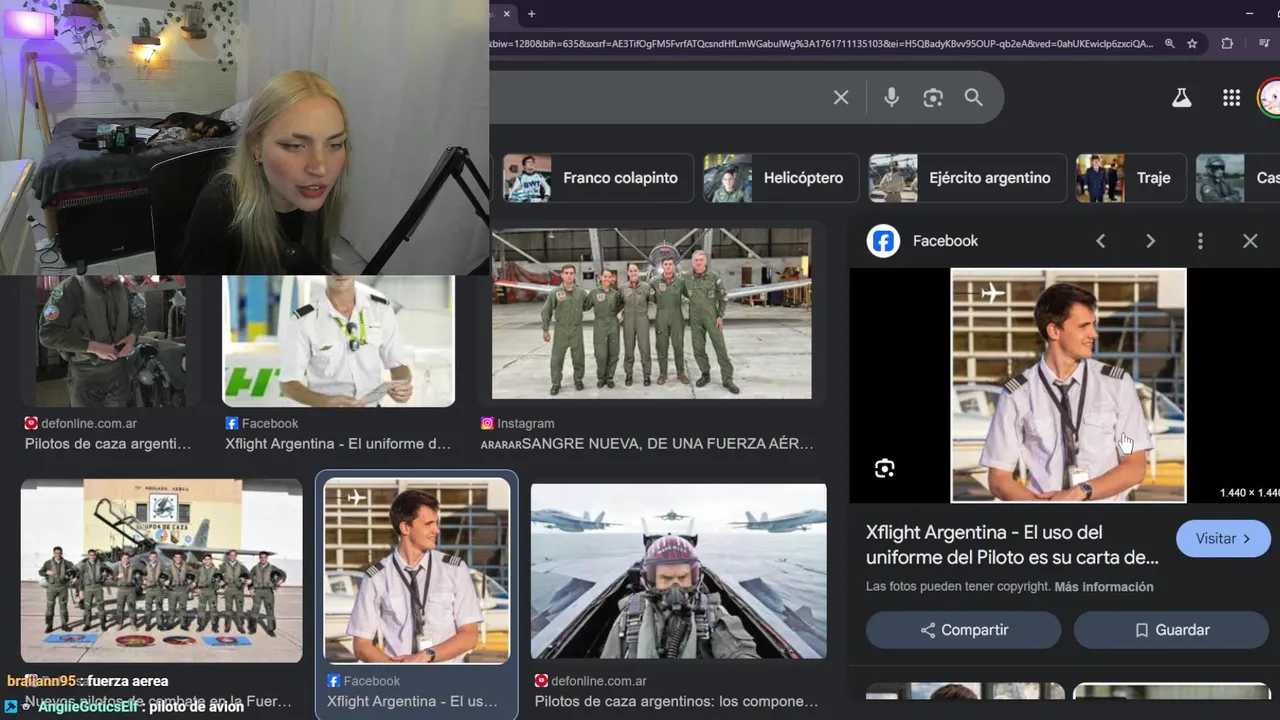Open selected Xflight pilot white shirt thumbnail
1280x720 pixels.
[417, 571]
